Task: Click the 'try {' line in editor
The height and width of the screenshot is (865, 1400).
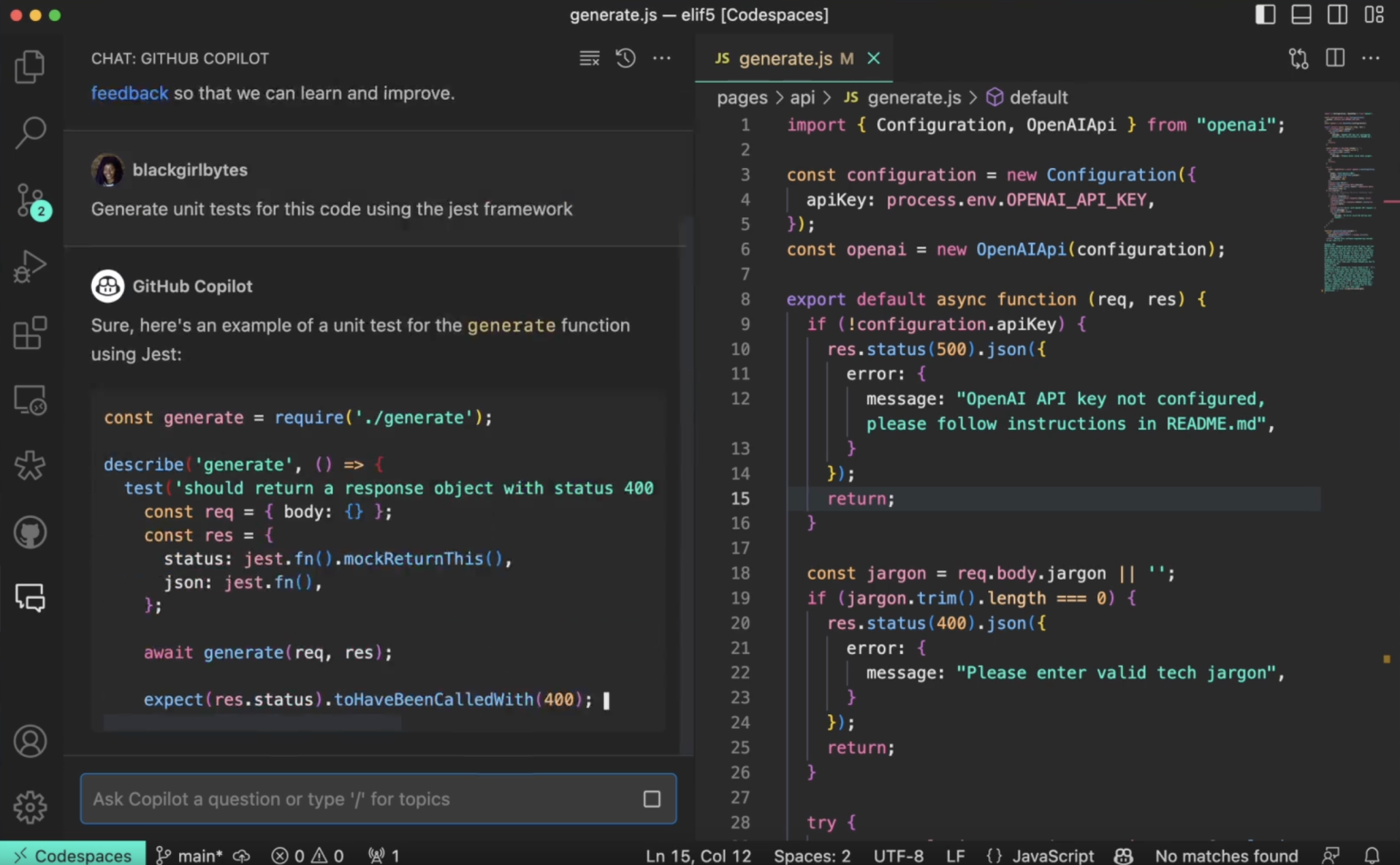Action: coord(831,821)
